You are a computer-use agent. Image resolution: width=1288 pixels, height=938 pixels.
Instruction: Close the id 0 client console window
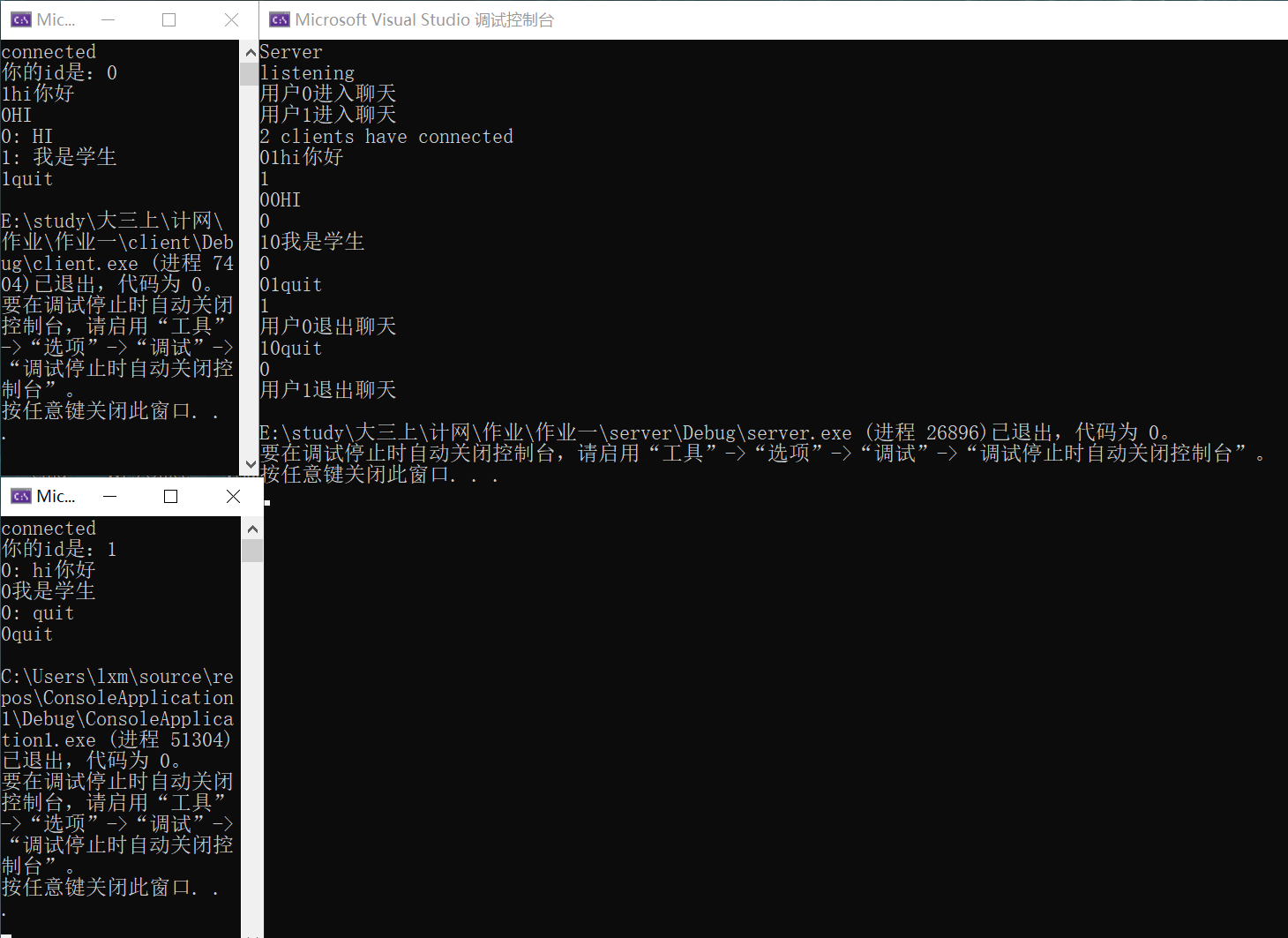(231, 19)
